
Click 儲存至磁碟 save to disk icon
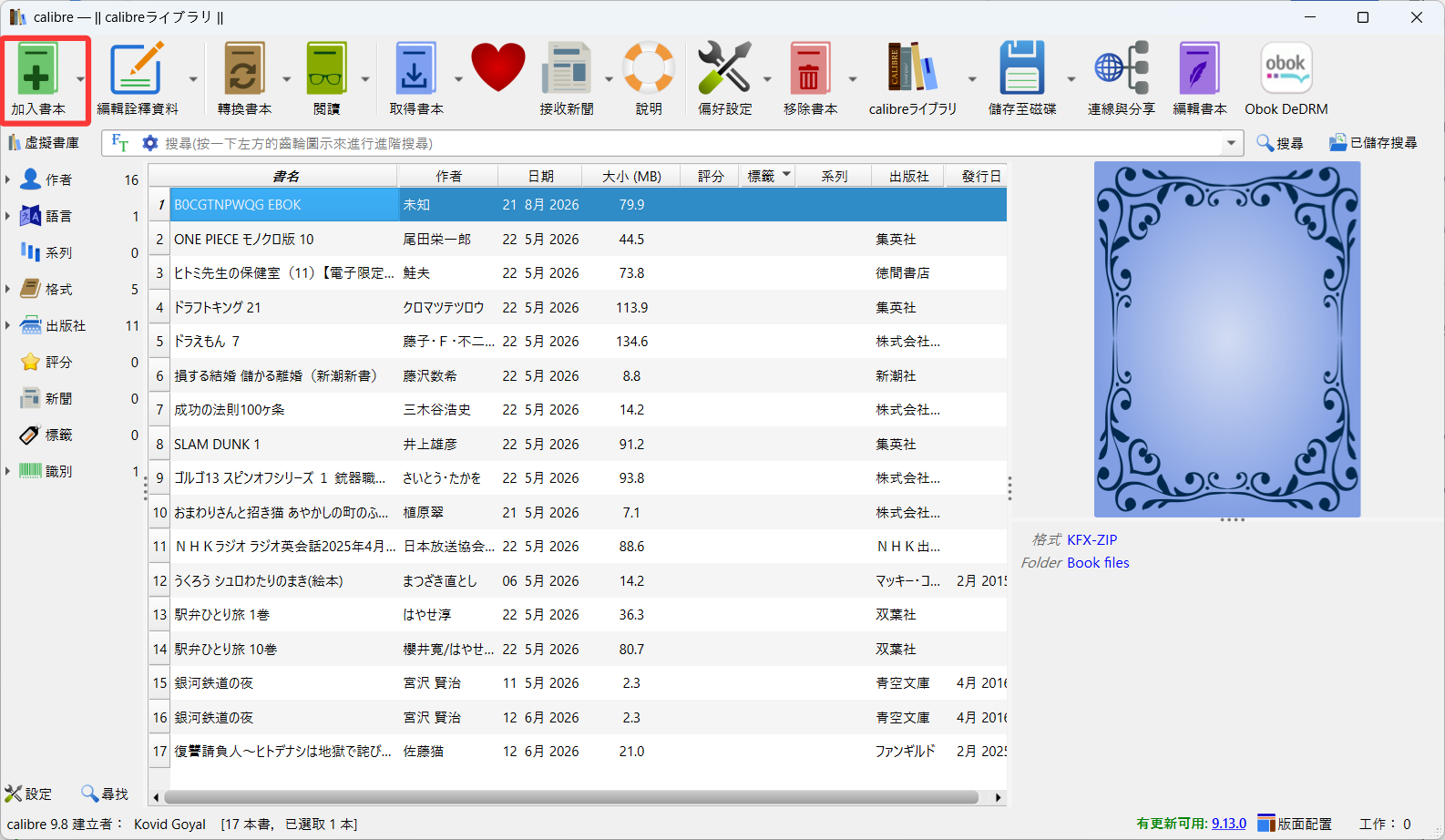point(1022,68)
